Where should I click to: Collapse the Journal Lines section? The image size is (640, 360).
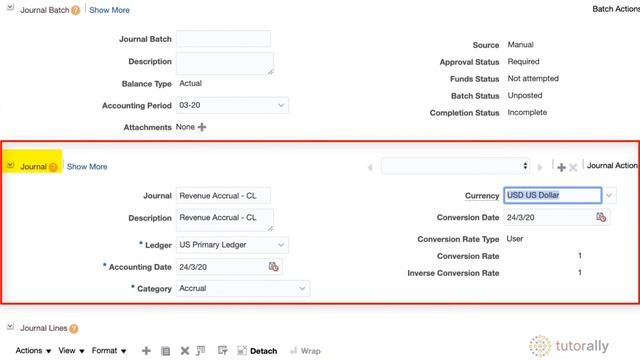[x=10, y=326]
